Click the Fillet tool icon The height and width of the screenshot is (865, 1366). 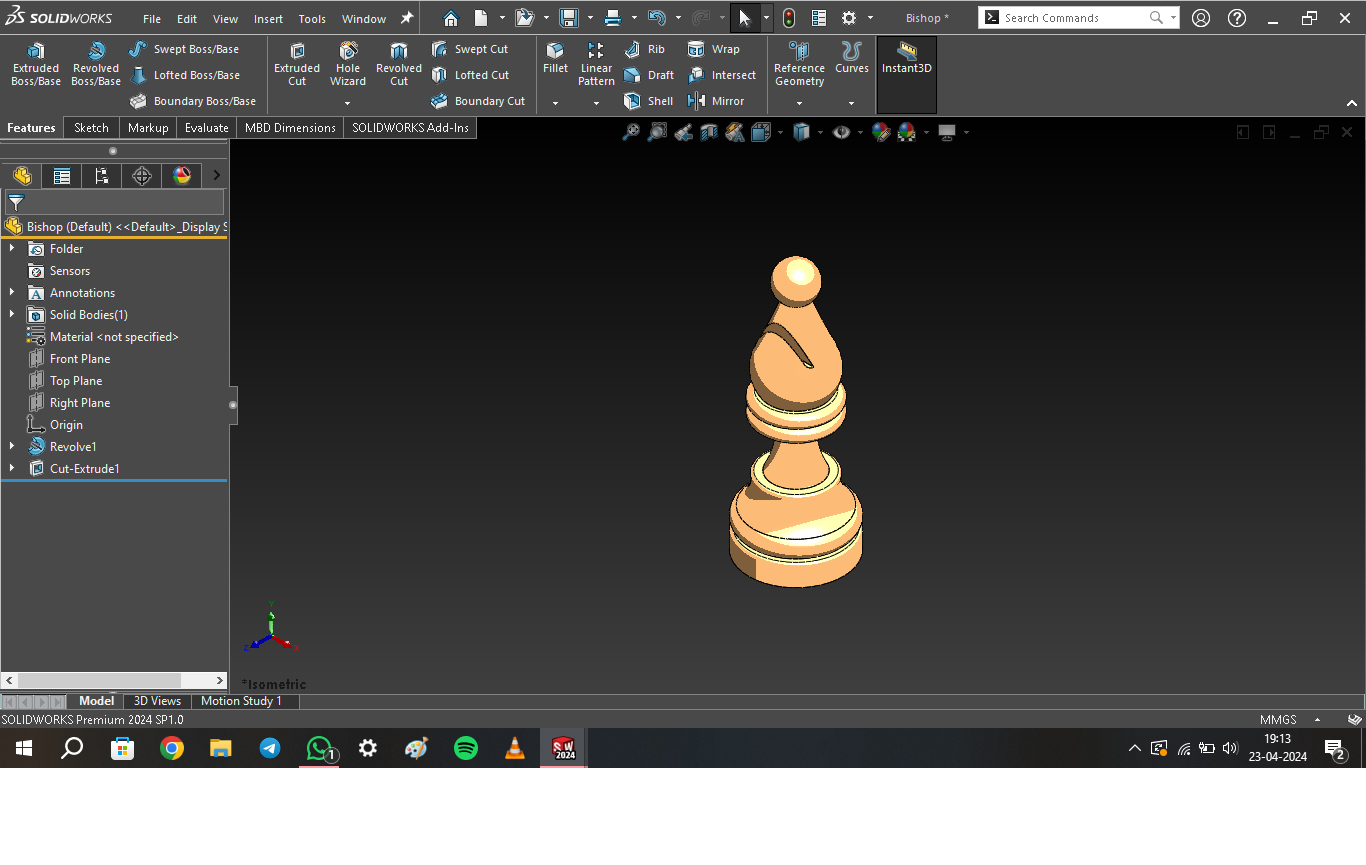[555, 52]
